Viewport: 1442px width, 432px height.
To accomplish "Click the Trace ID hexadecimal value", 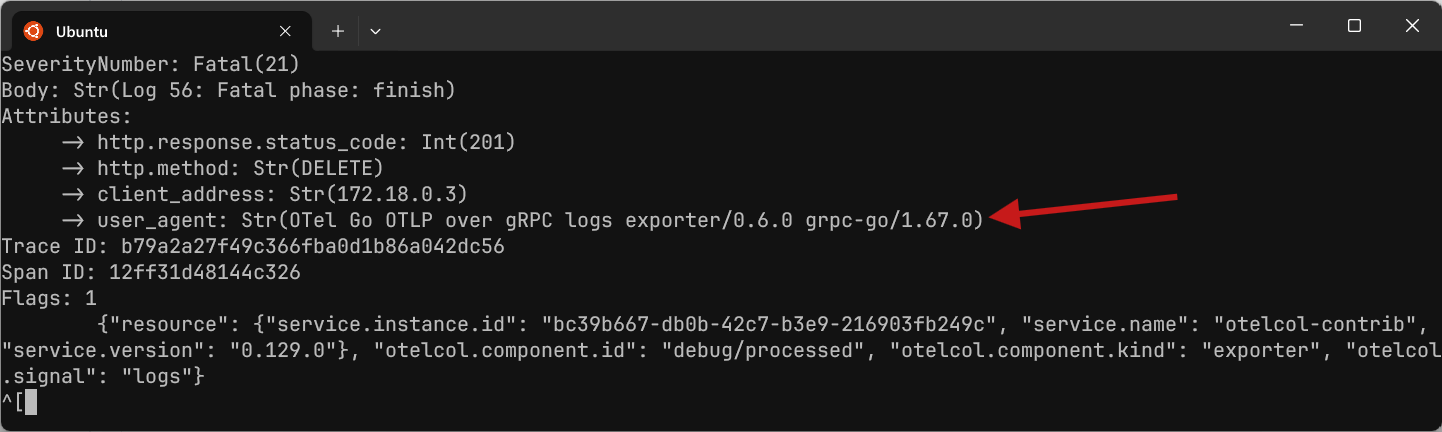I will point(313,246).
